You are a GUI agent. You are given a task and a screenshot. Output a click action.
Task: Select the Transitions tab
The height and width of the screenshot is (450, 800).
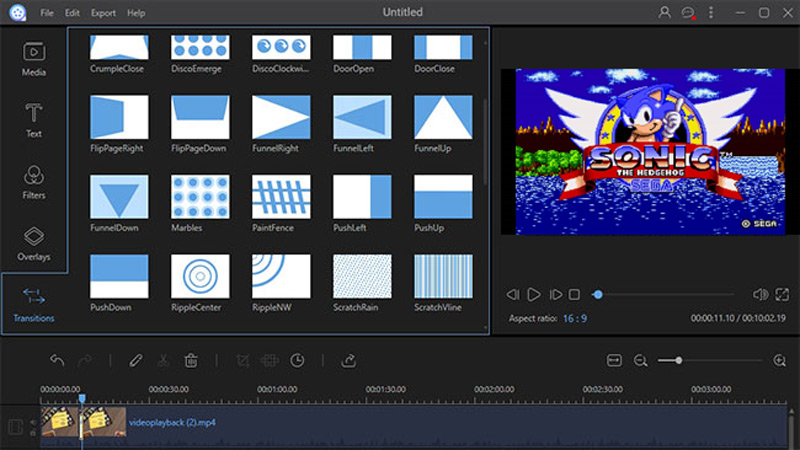click(x=34, y=305)
